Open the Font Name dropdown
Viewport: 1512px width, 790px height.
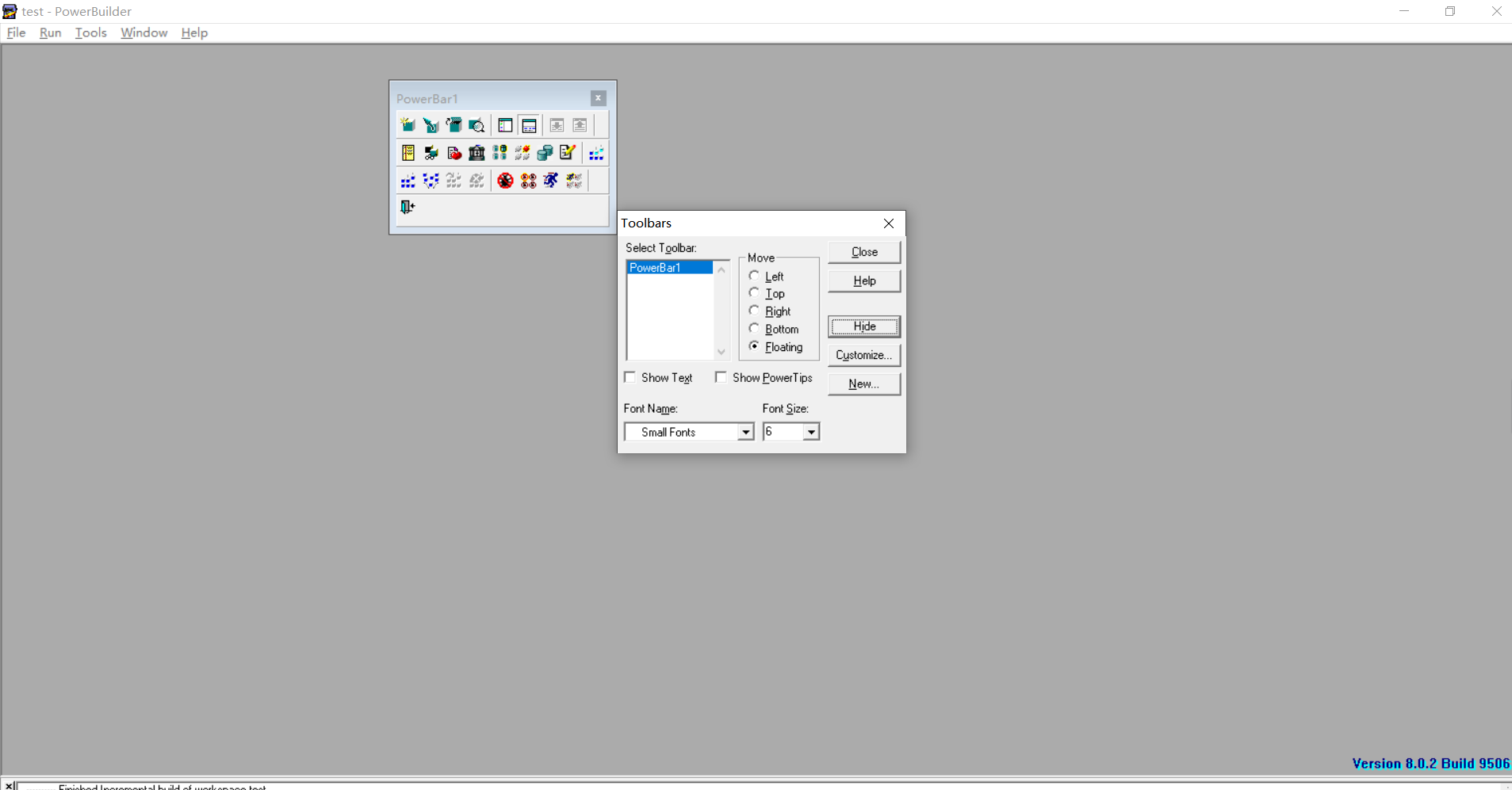click(x=745, y=432)
